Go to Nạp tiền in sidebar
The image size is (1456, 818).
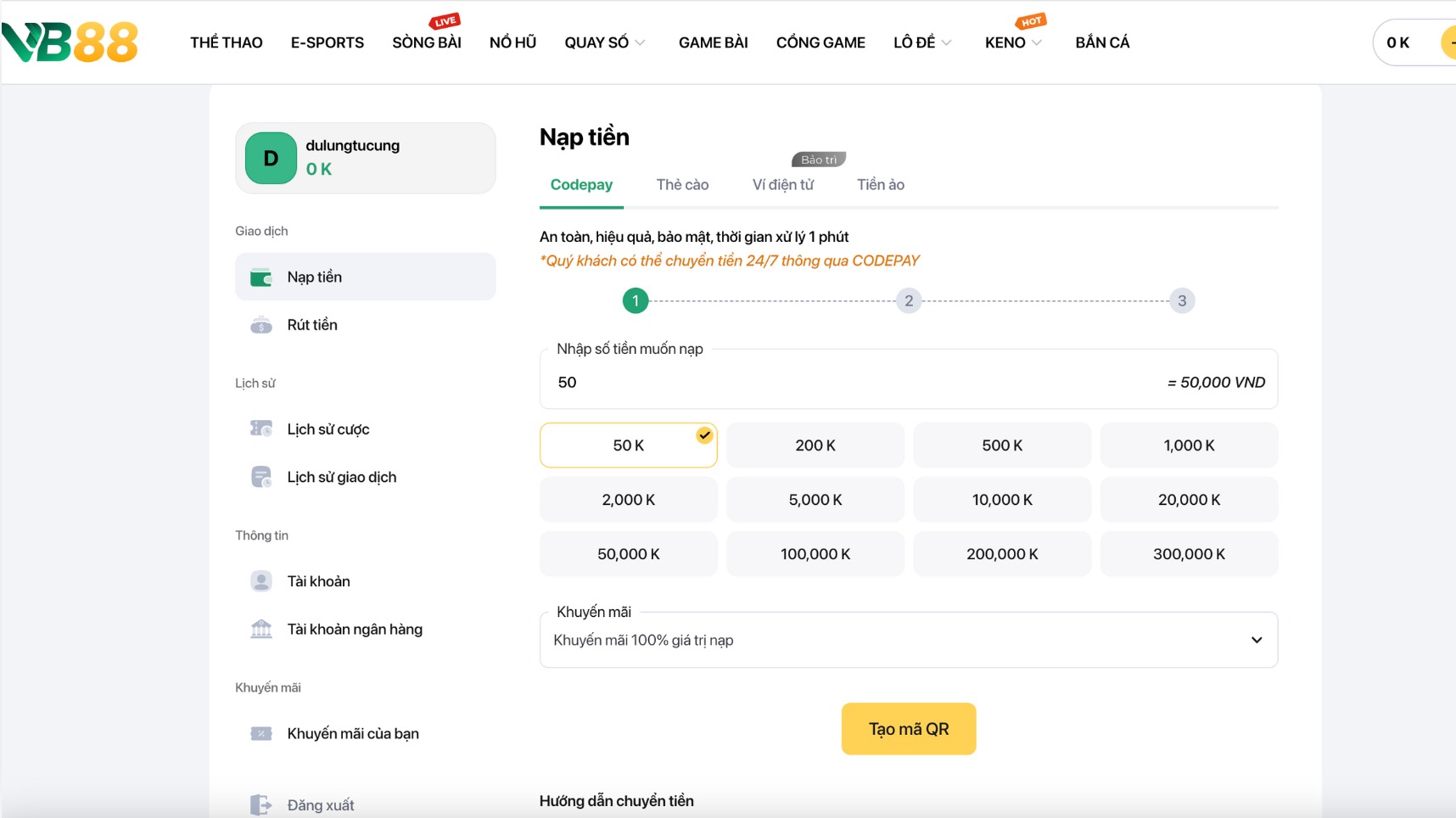(366, 277)
